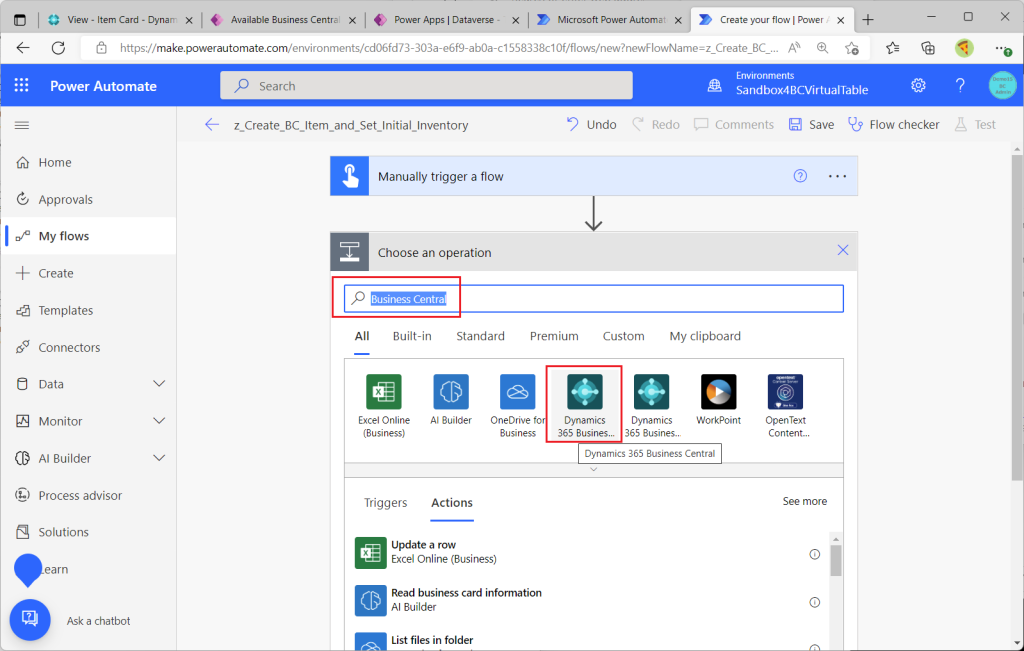The width and height of the screenshot is (1024, 651).
Task: Click the Power Automate header search field
Action: pos(426,86)
